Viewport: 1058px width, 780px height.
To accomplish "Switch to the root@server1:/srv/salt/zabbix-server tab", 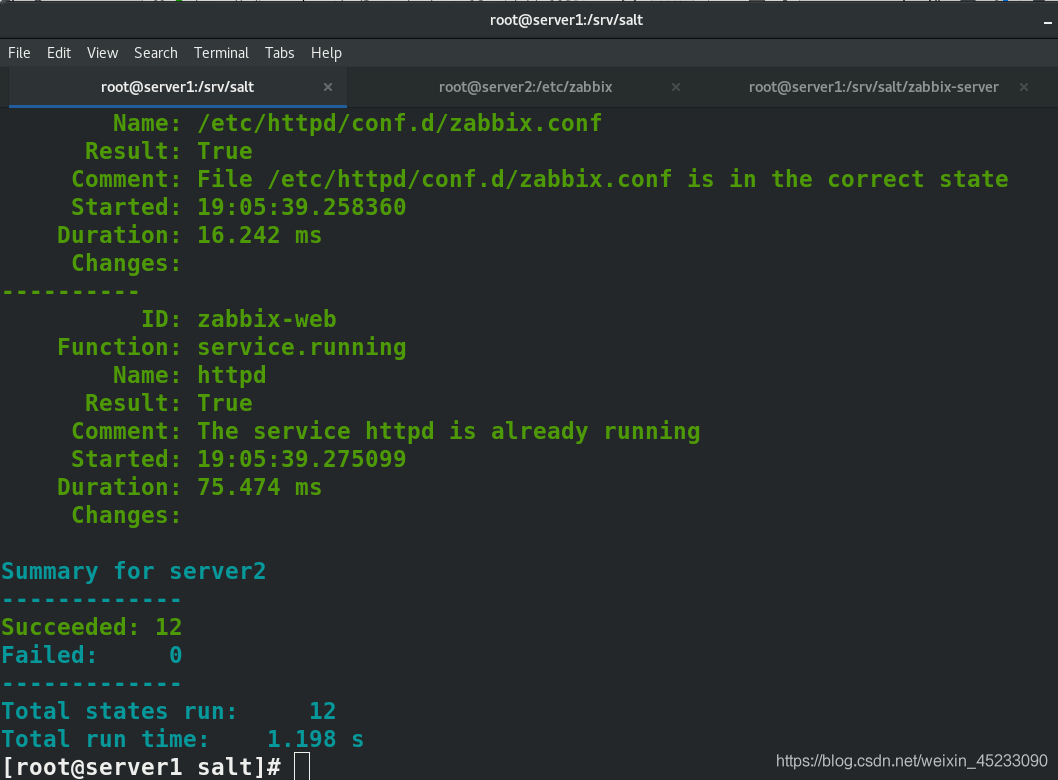I will pos(873,87).
